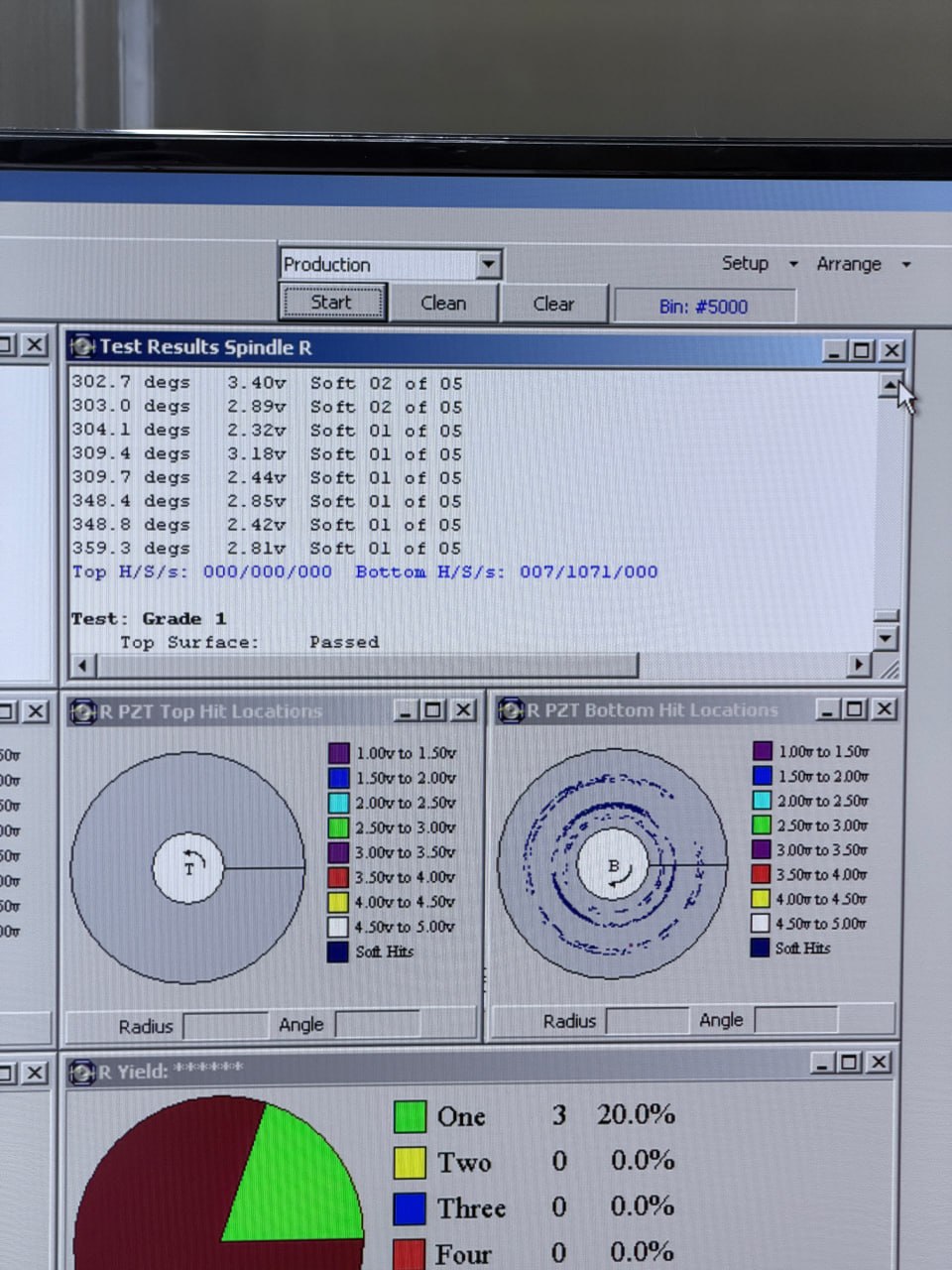
Task: Click Soft Hits swatch in Bottom legend
Action: pos(761,948)
